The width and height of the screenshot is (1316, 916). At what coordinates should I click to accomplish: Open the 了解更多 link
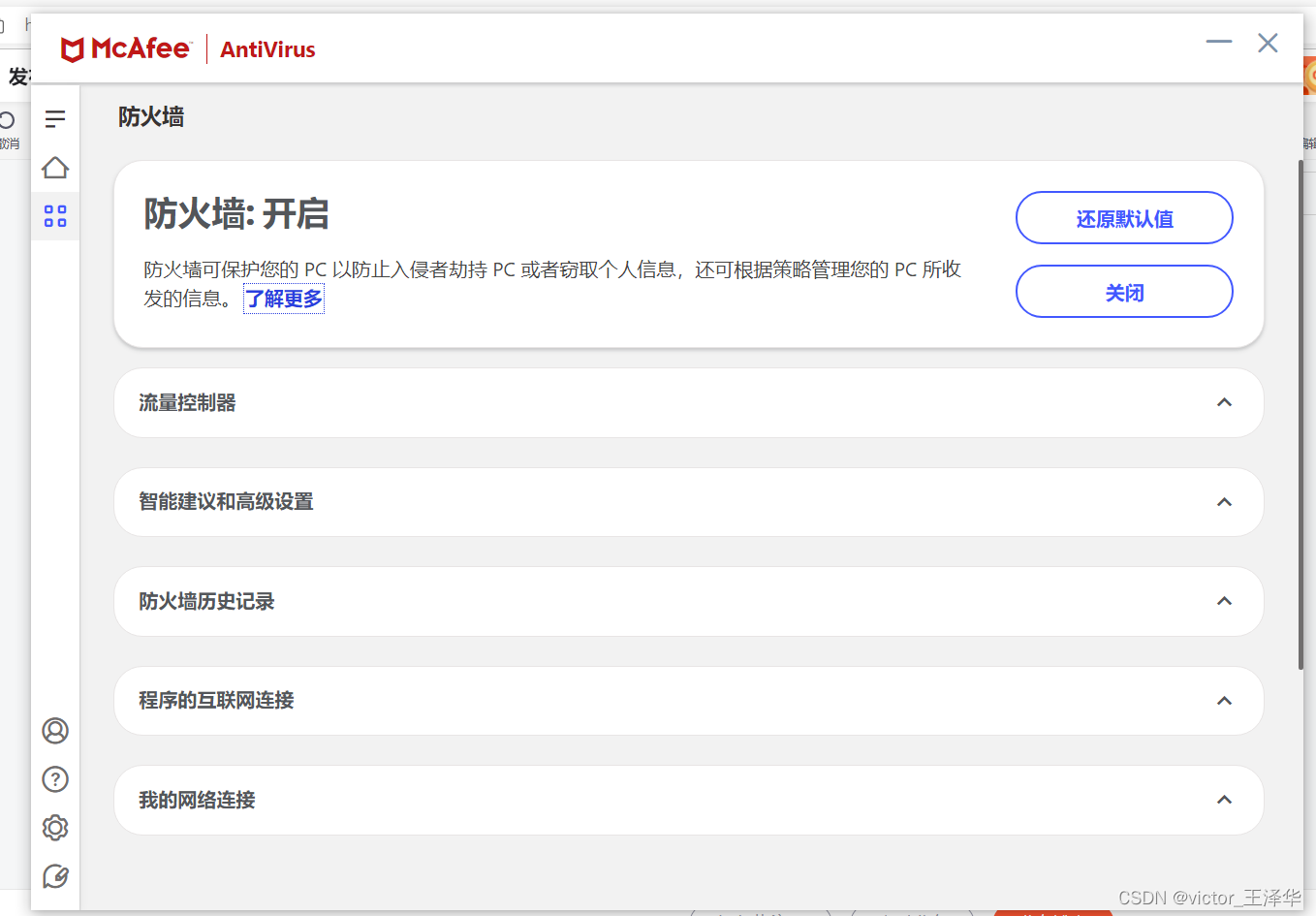point(284,299)
